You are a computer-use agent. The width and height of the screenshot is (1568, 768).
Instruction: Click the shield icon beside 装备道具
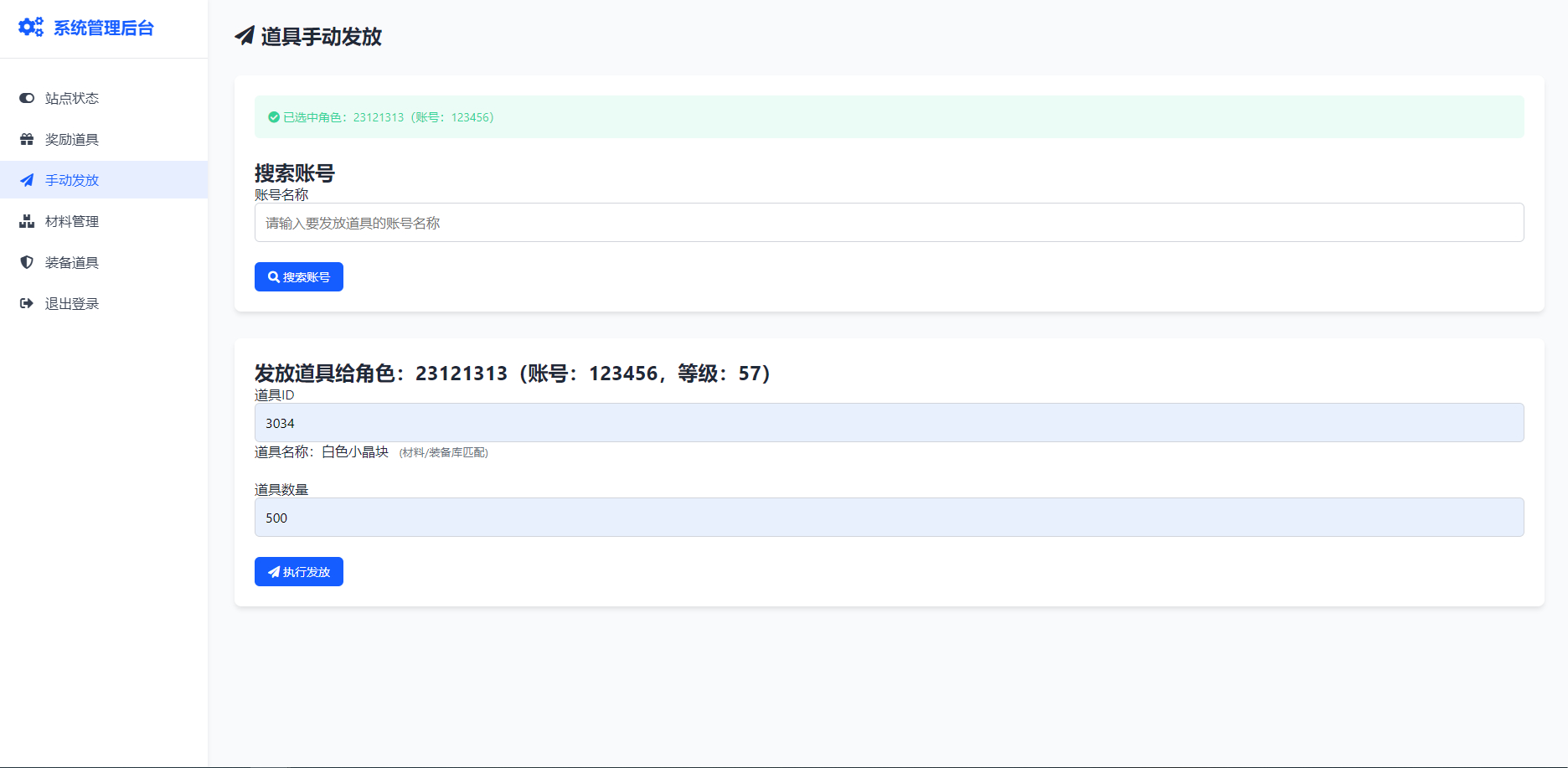pyautogui.click(x=27, y=262)
